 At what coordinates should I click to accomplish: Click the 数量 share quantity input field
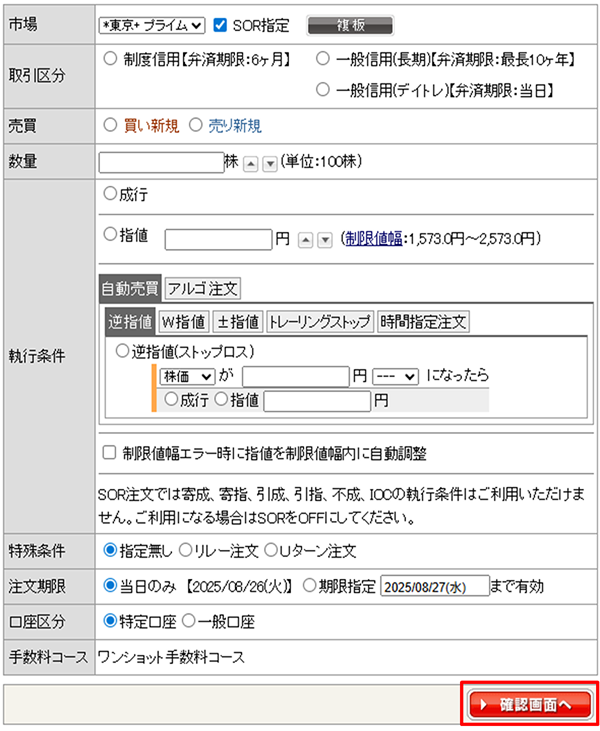point(162,162)
